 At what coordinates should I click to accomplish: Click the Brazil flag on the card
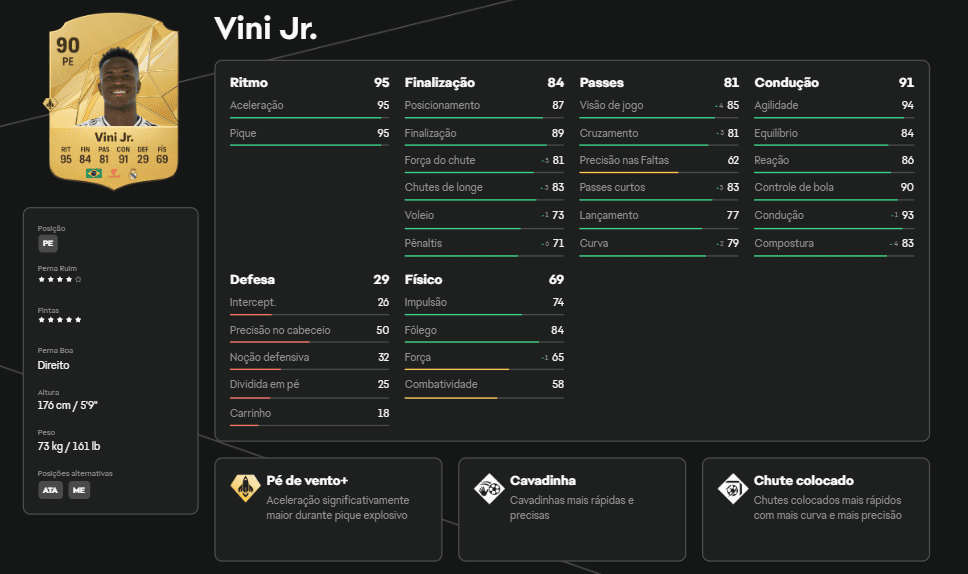94,173
